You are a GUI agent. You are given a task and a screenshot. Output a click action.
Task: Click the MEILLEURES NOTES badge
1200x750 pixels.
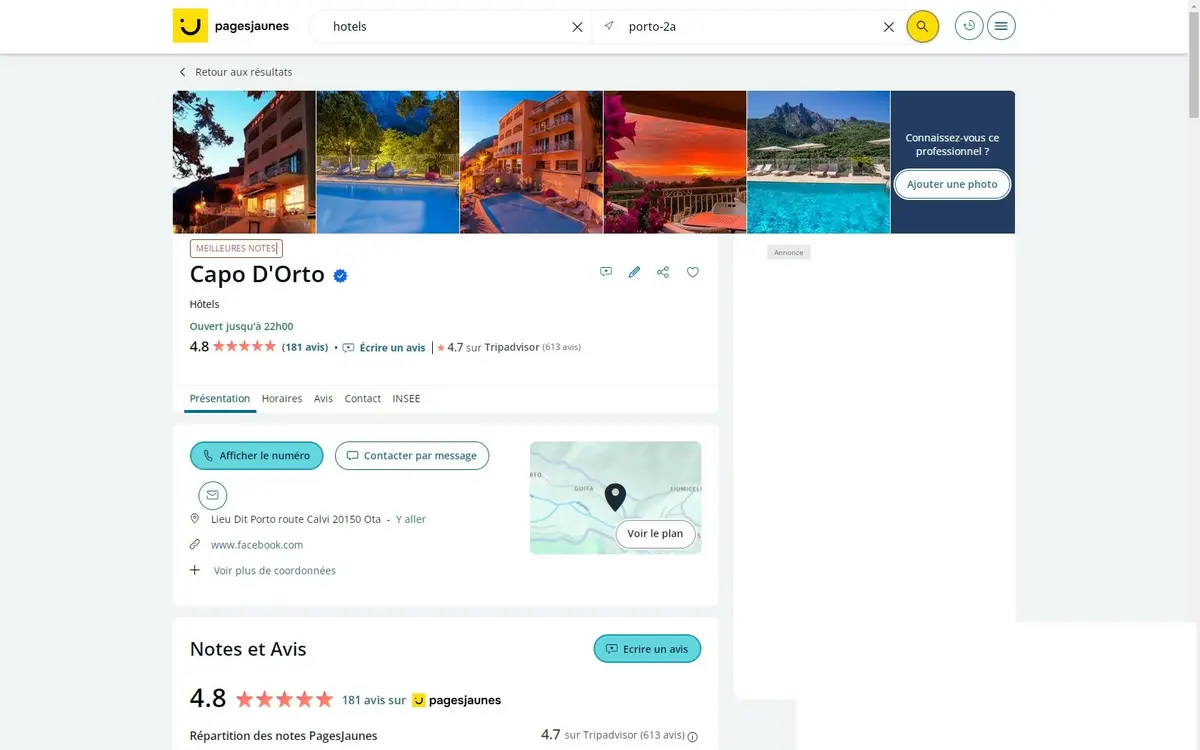click(236, 248)
